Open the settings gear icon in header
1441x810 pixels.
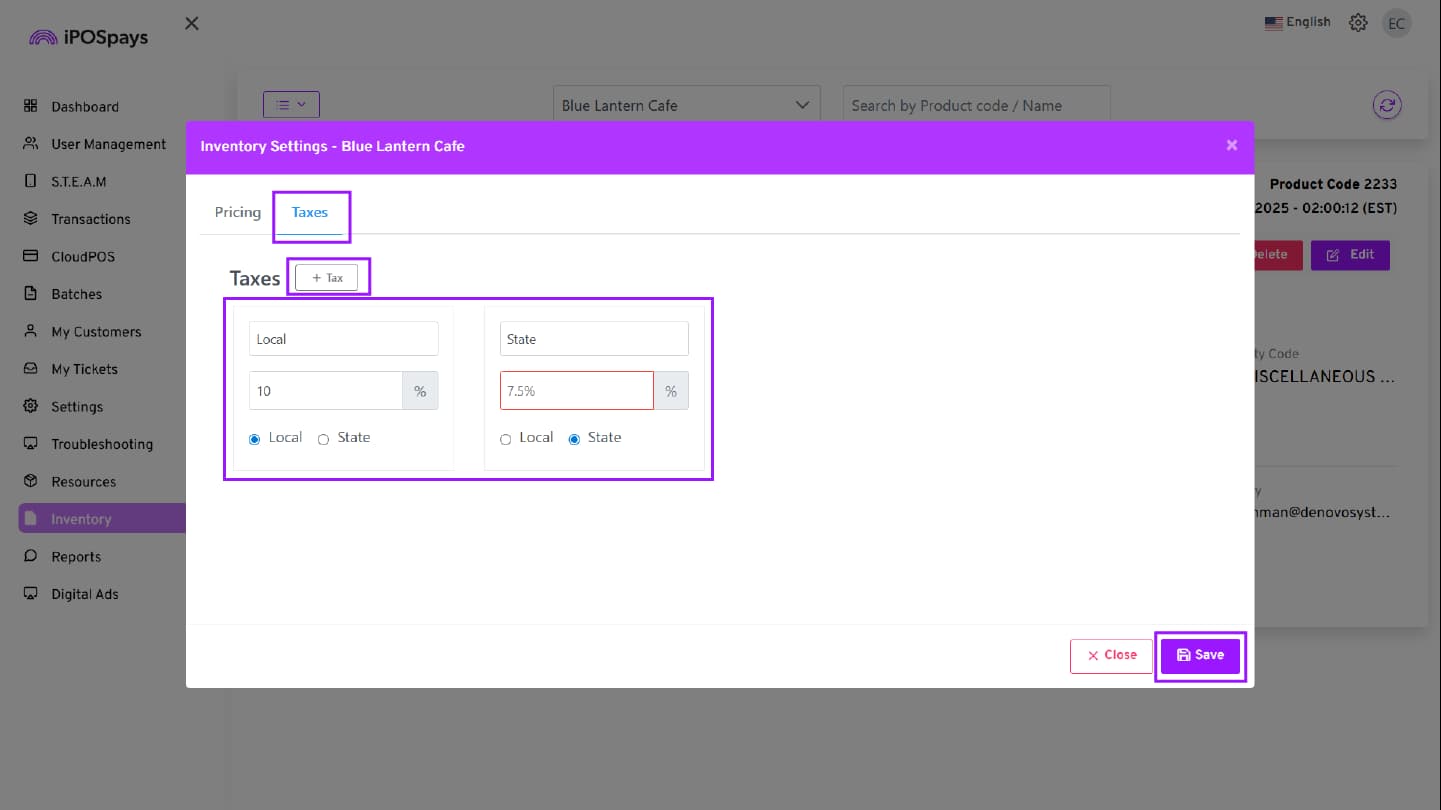click(x=1358, y=23)
